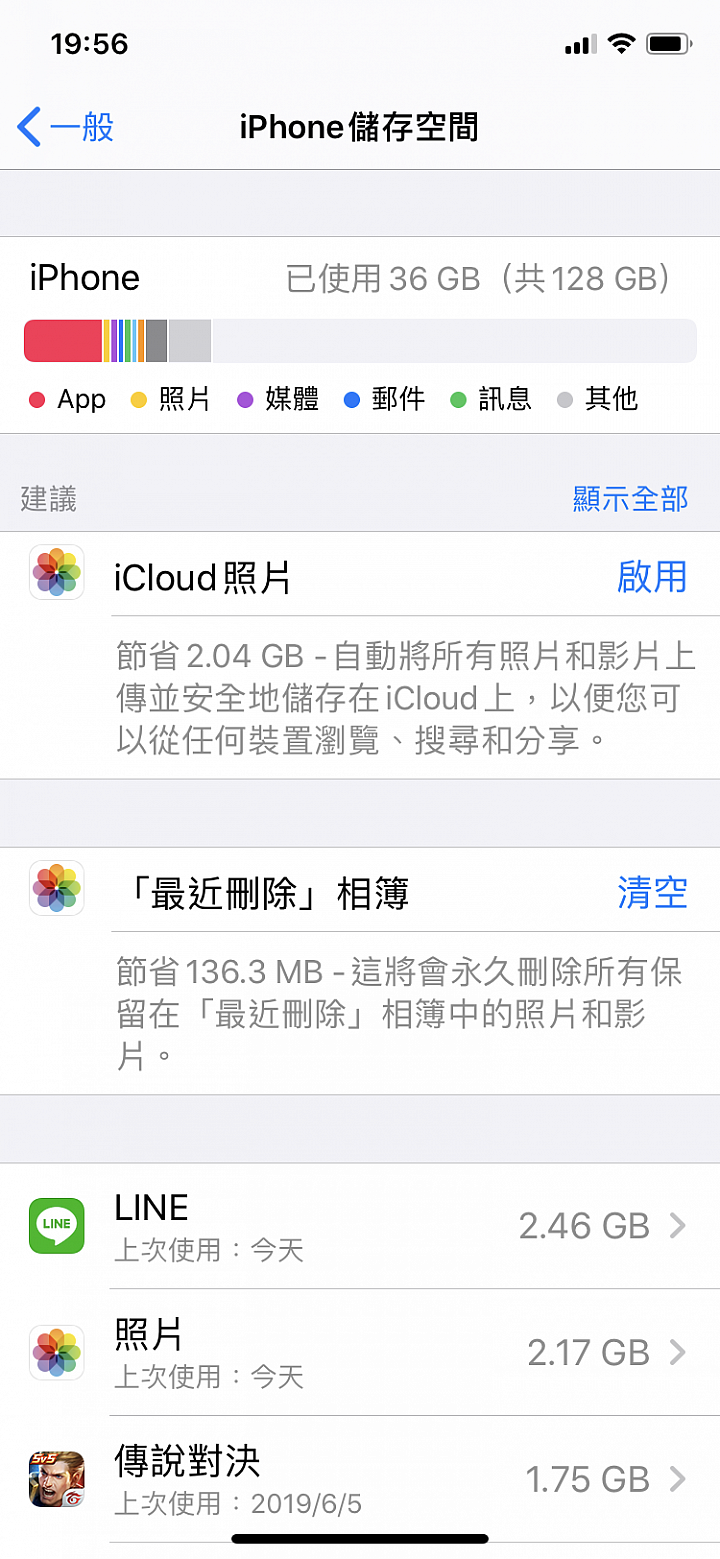The image size is (720, 1559).
Task: Tap the battery status icon
Action: [x=670, y=43]
